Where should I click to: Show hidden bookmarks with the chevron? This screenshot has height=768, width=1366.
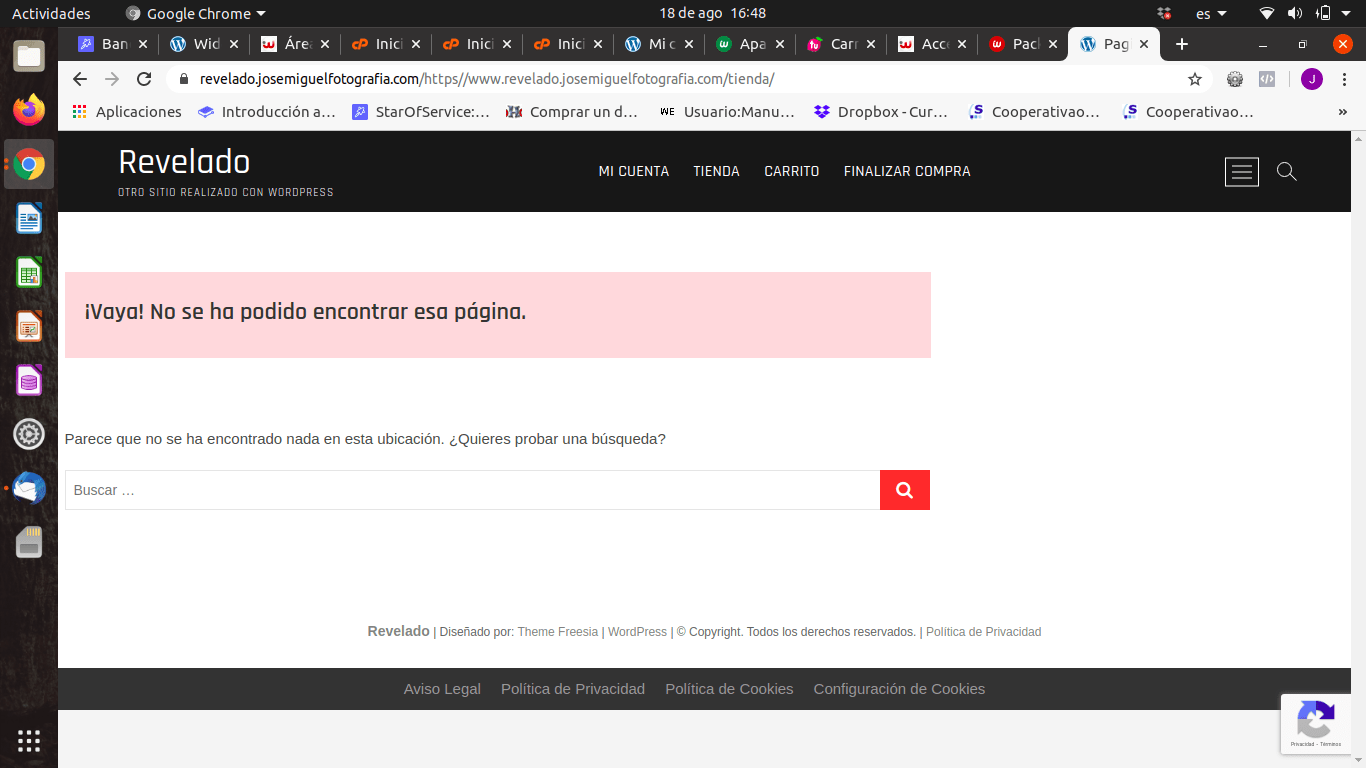(x=1342, y=112)
